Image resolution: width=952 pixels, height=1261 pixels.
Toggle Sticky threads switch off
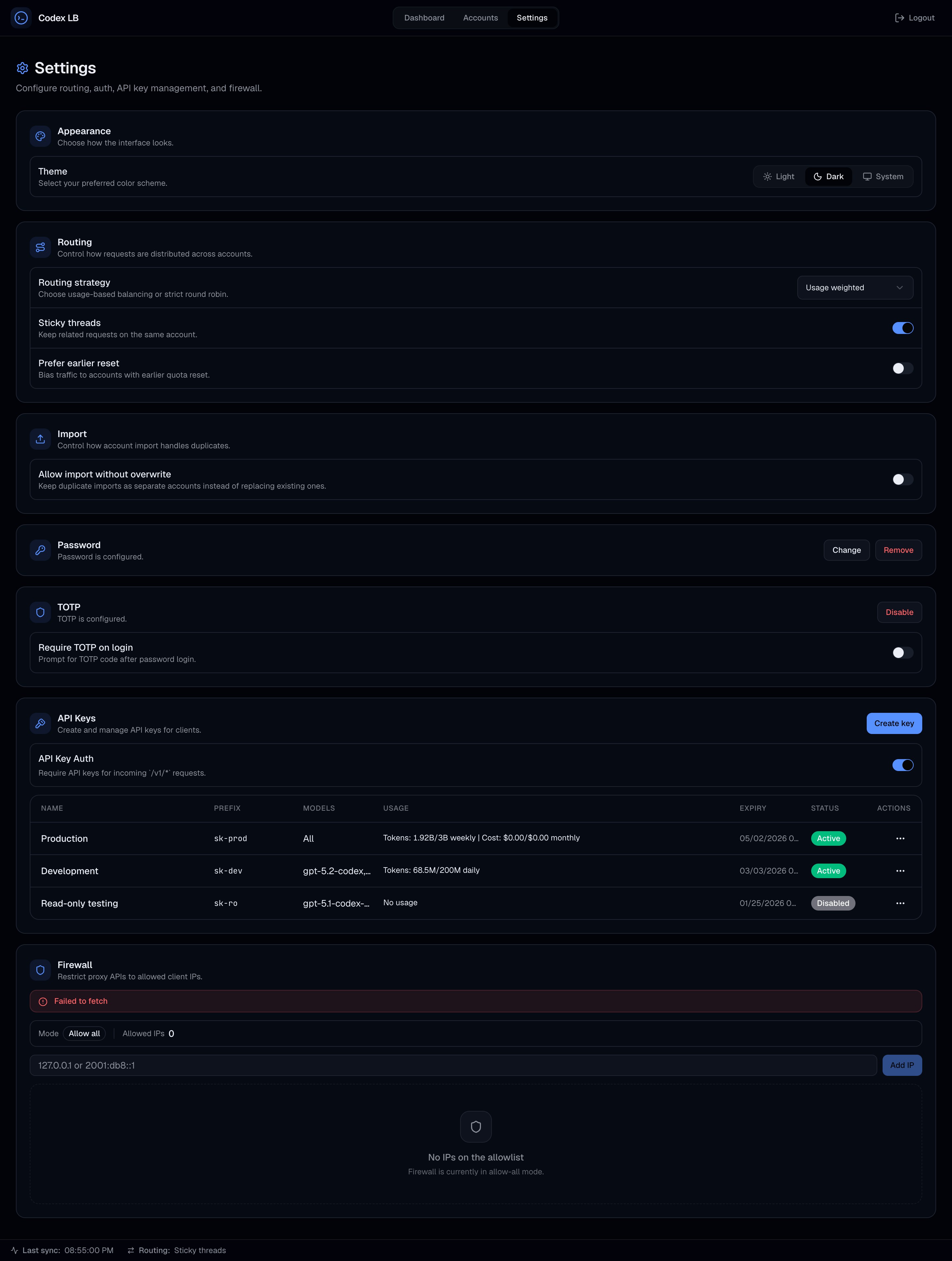click(x=902, y=328)
